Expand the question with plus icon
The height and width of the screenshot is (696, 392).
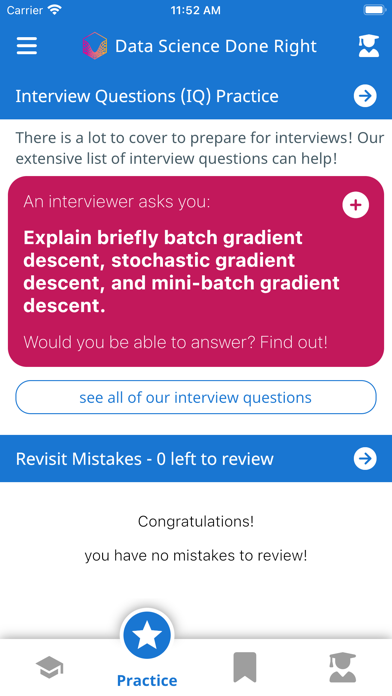pos(356,205)
